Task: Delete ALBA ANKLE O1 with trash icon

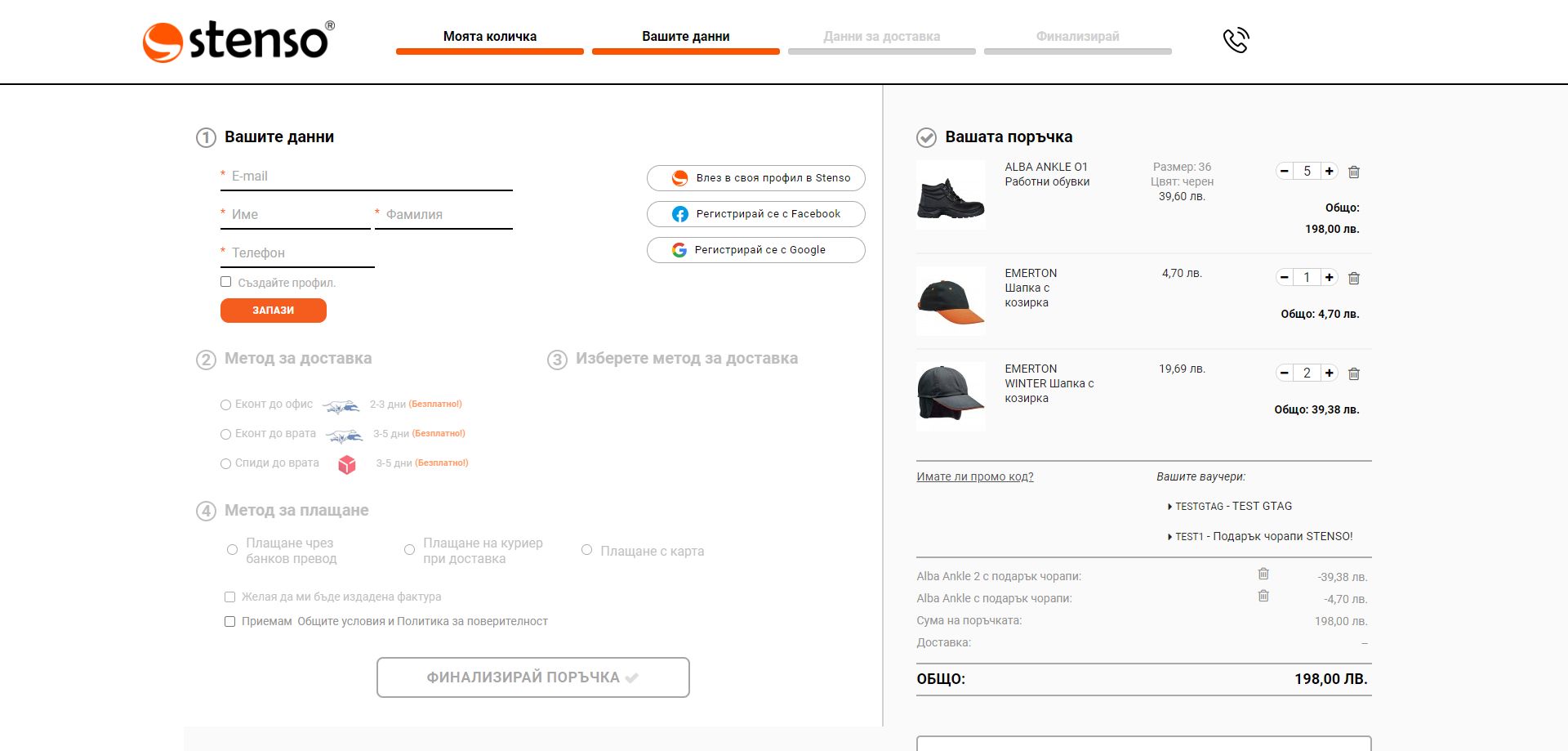Action: [1353, 172]
